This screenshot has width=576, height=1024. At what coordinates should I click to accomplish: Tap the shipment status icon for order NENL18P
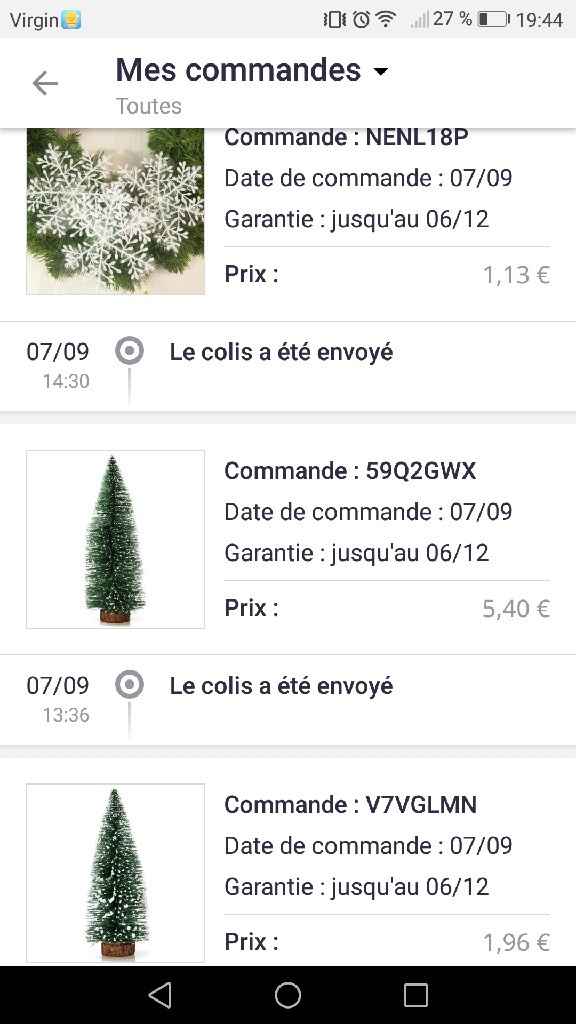coord(130,351)
